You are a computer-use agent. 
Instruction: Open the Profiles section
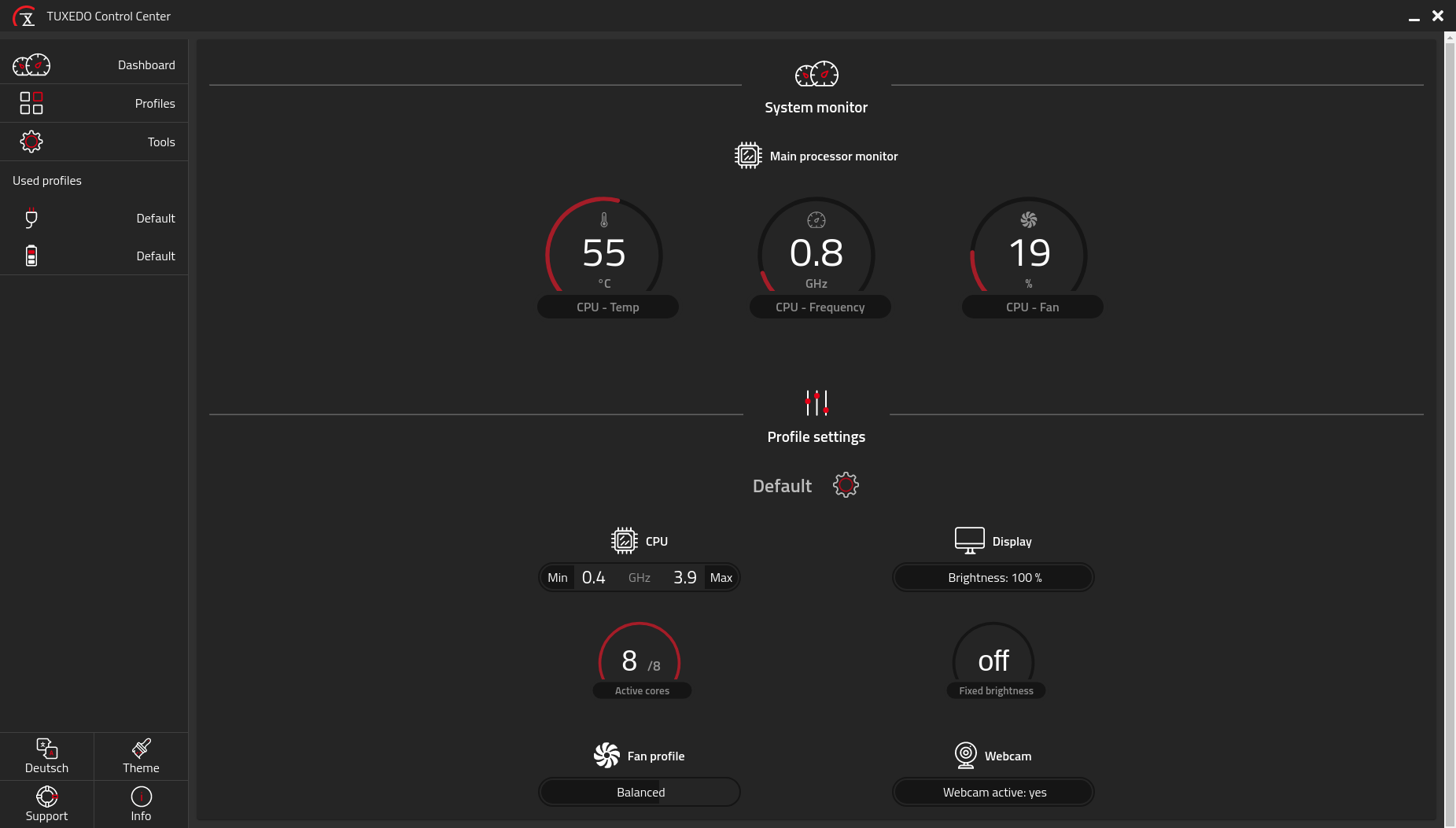94,103
